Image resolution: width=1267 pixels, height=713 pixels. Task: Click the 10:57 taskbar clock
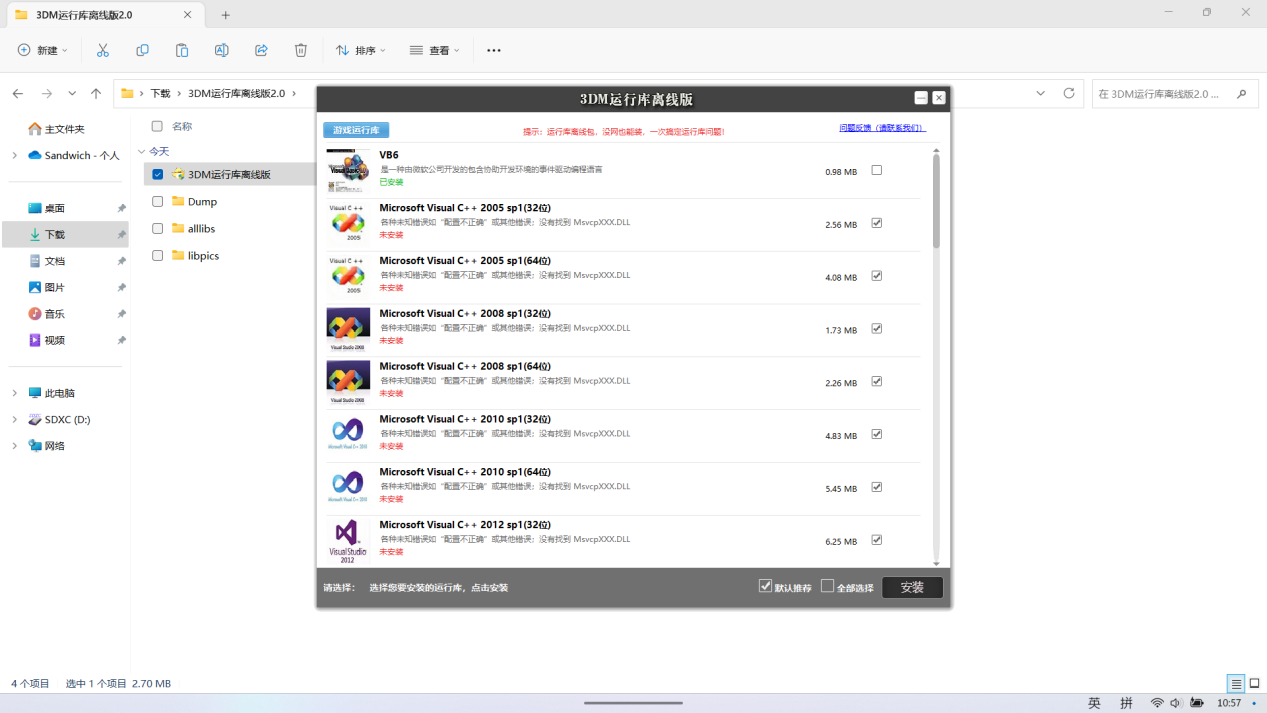(1229, 703)
